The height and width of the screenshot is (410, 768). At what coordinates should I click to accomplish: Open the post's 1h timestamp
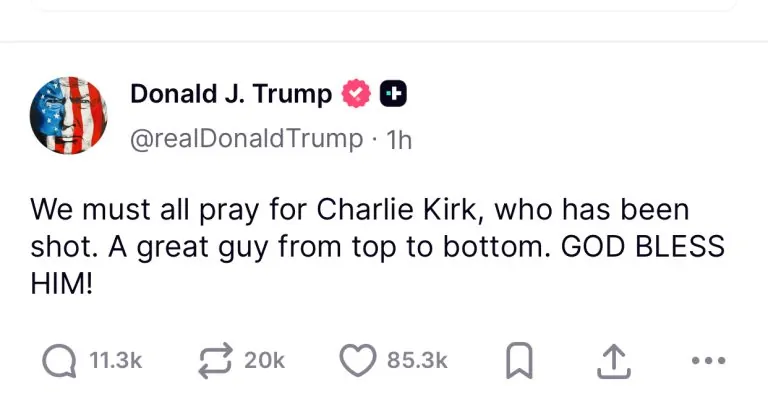399,139
